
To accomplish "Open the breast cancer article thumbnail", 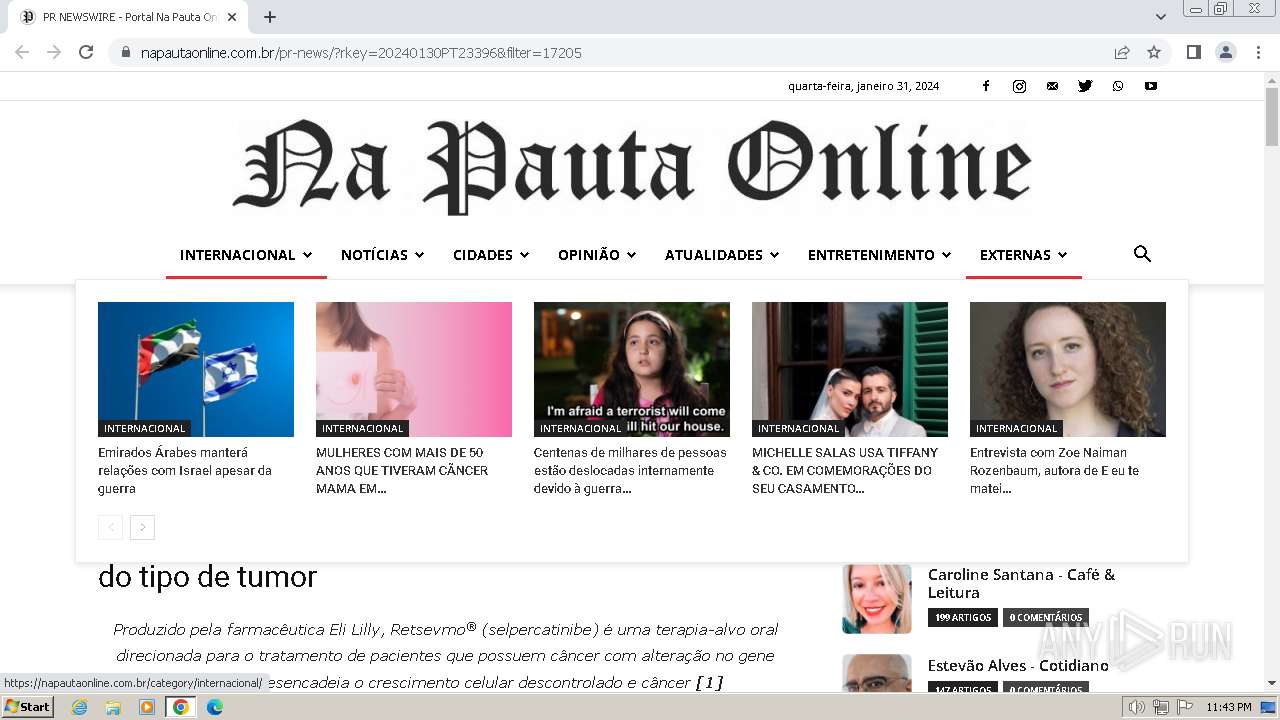I will 414,369.
